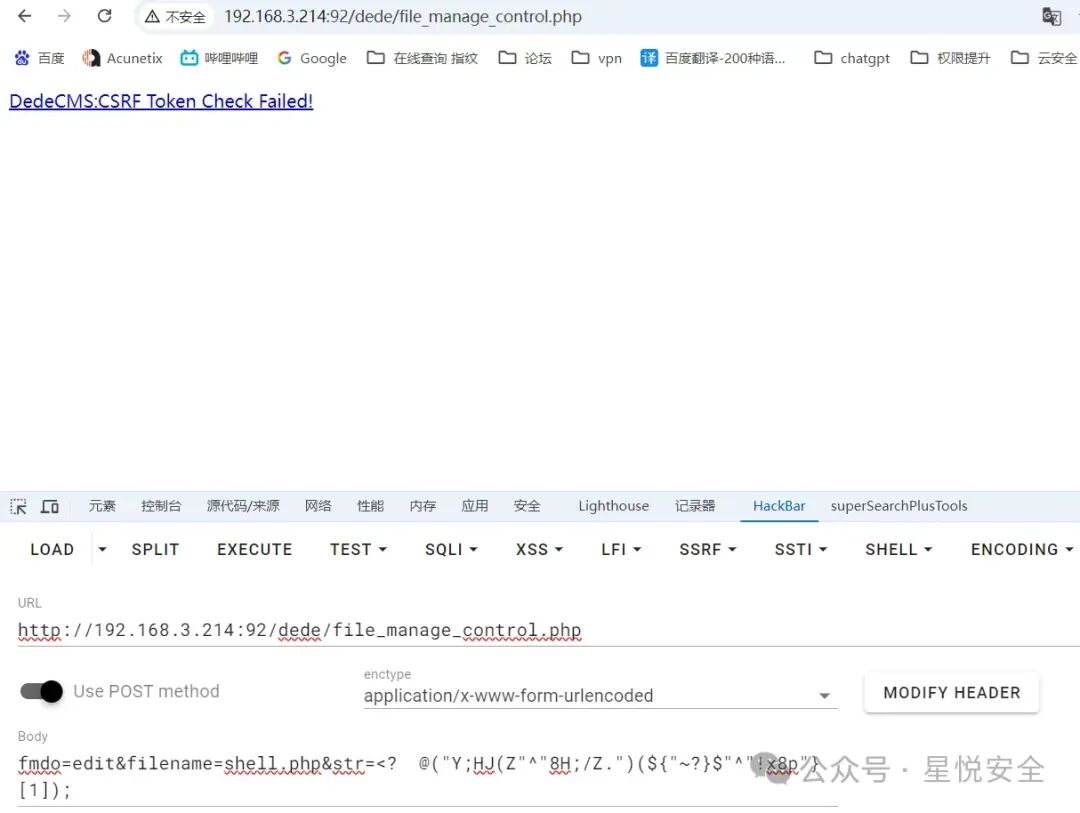Click the browser forward arrow
Screen dimensions: 1080x813
click(x=64, y=16)
